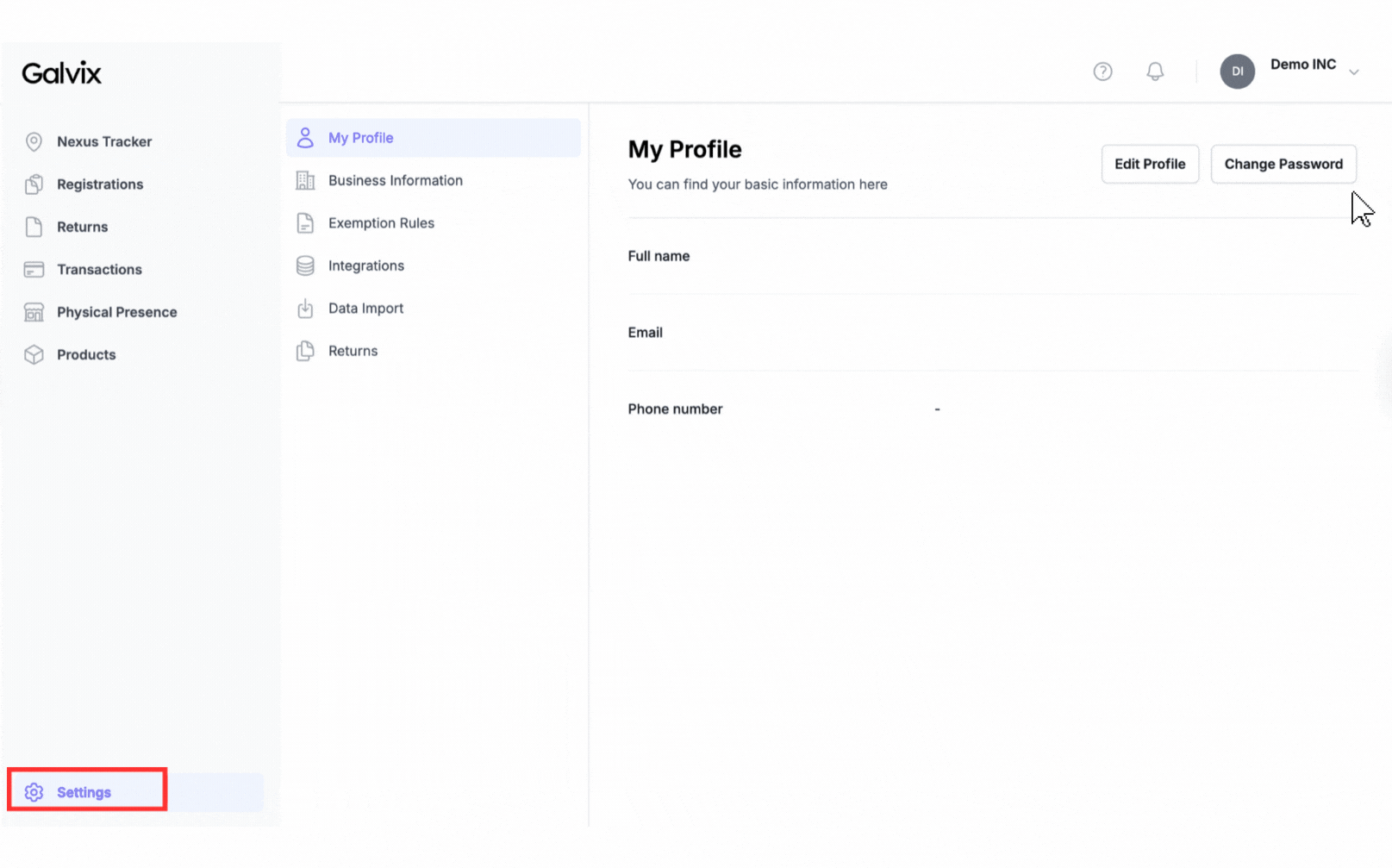Image resolution: width=1392 pixels, height=868 pixels.
Task: Open Physical Presence section
Action: tap(116, 312)
